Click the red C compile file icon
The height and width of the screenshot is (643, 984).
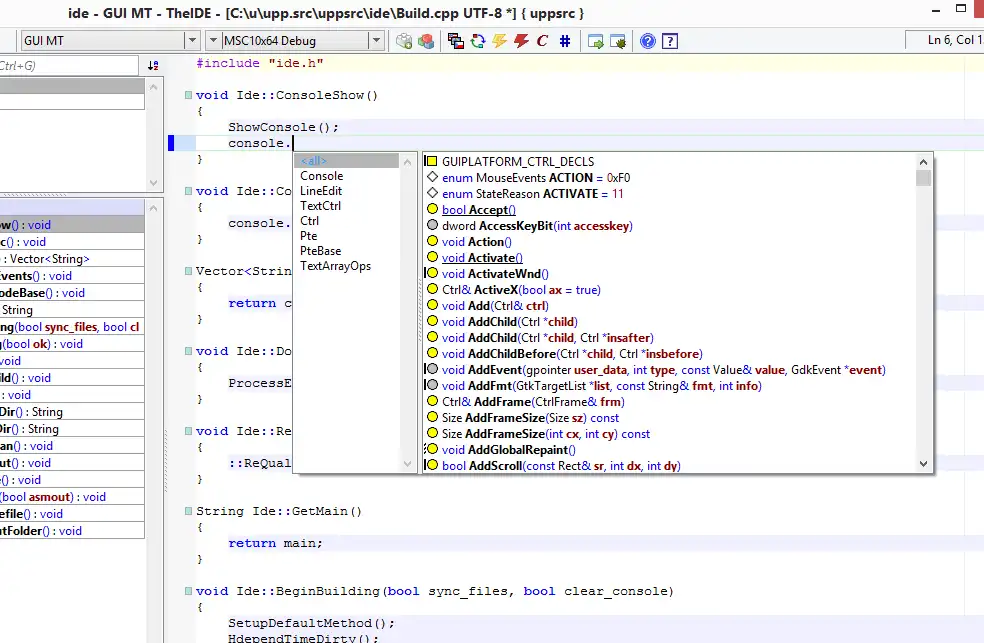(x=542, y=41)
